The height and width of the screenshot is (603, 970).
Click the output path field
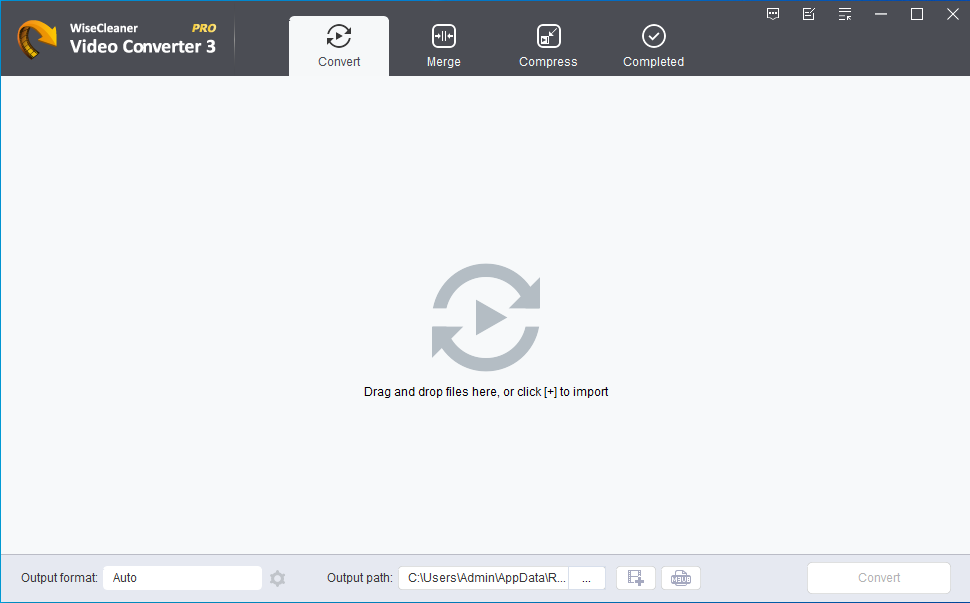483,578
